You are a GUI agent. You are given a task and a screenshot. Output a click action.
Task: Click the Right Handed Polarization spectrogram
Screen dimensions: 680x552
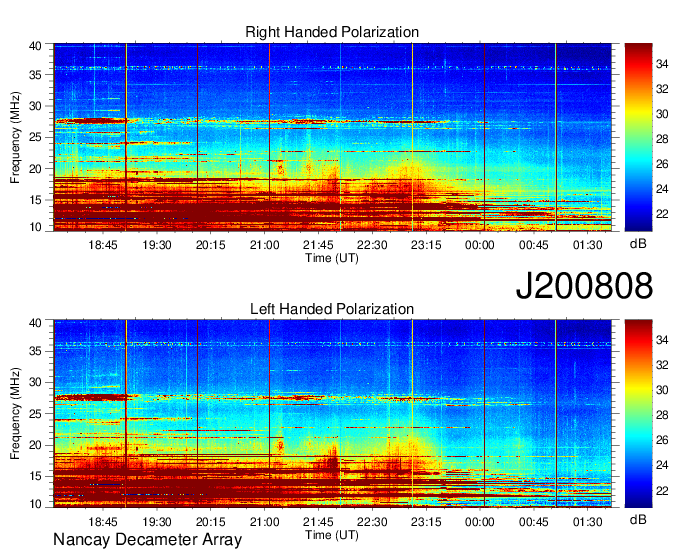[332, 137]
